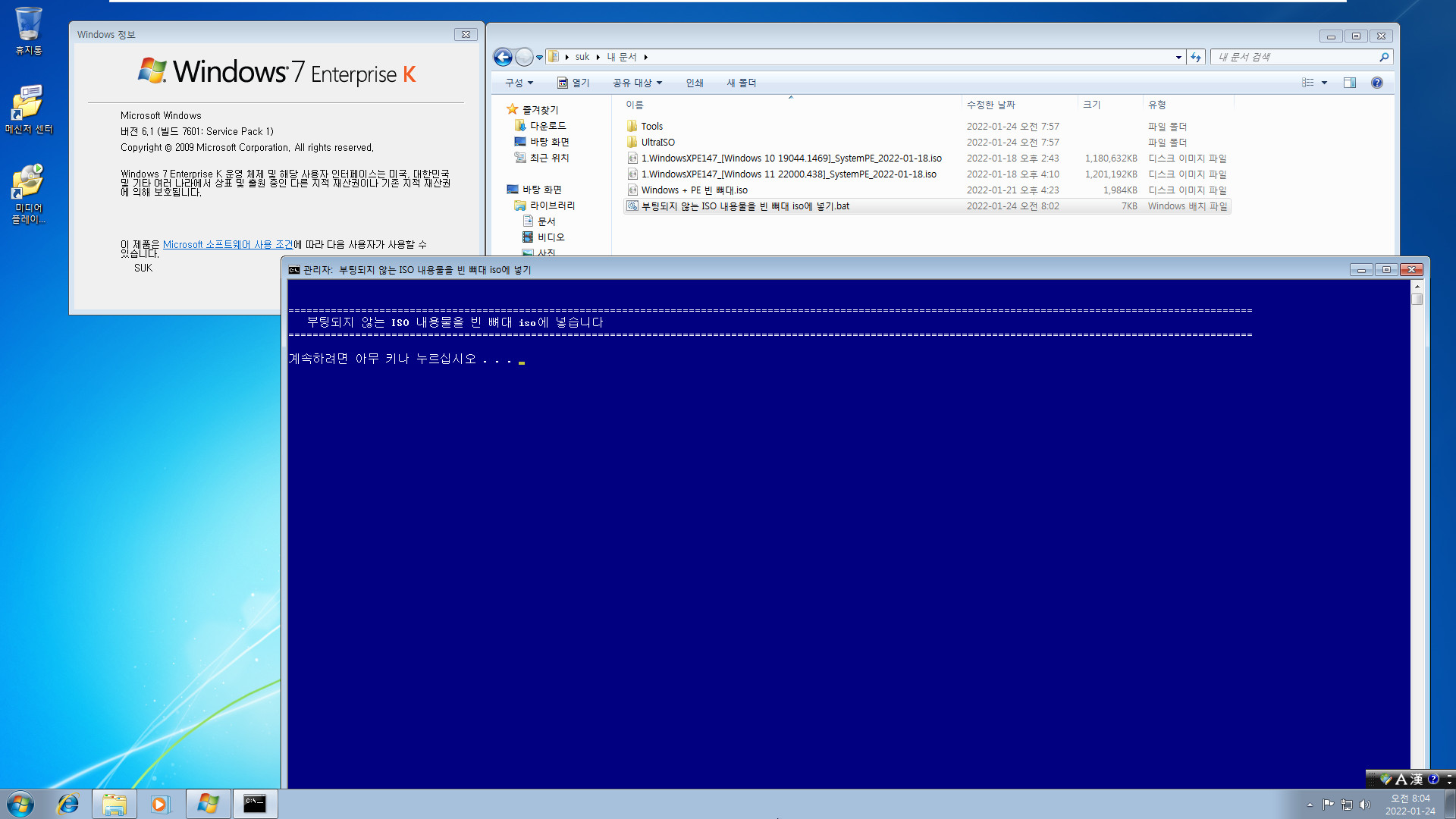Click 새 폴더 in Explorer toolbar
1456x819 pixels.
coord(742,83)
